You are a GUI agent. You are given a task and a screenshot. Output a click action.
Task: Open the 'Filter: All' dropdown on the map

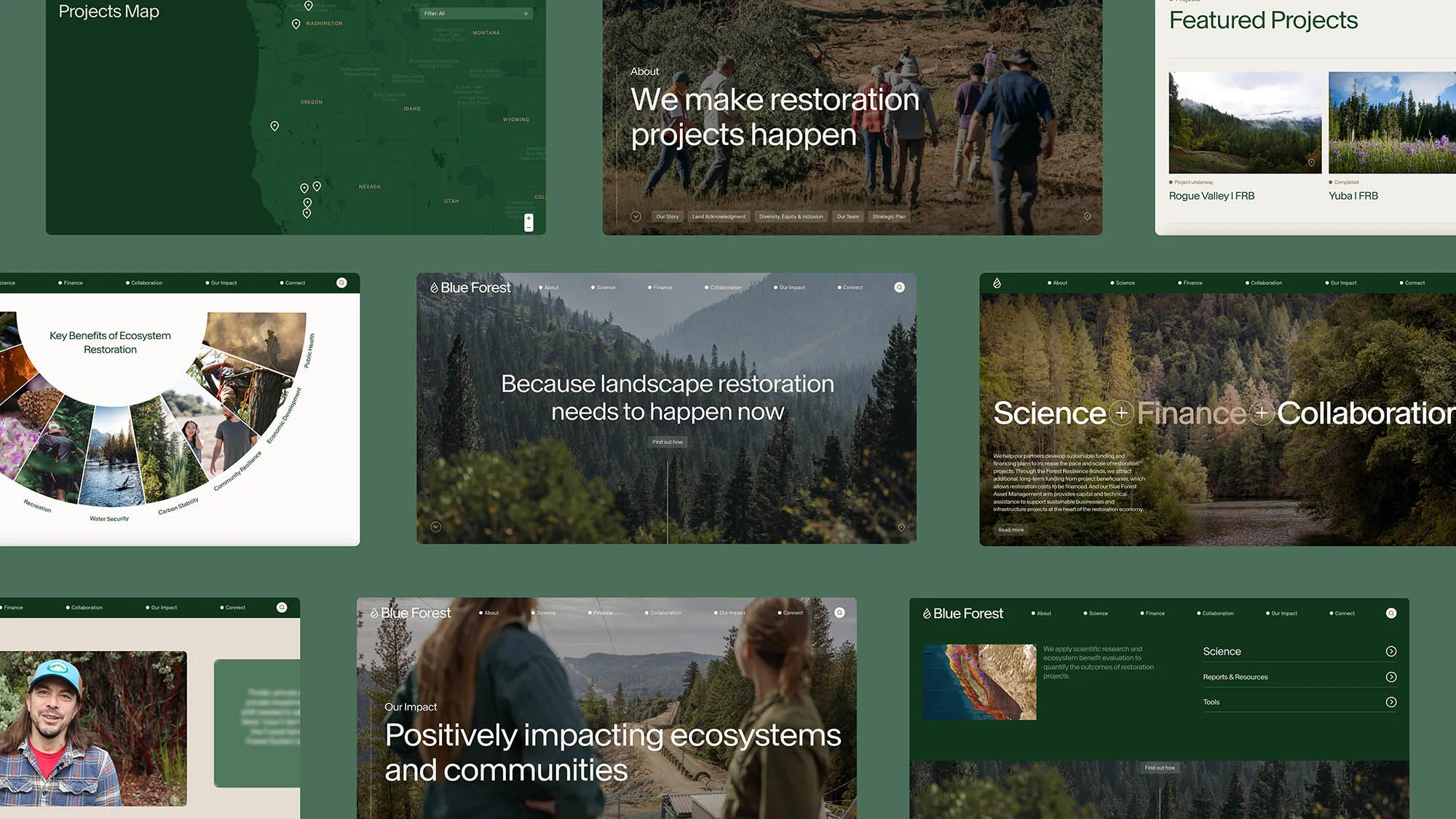point(477,13)
